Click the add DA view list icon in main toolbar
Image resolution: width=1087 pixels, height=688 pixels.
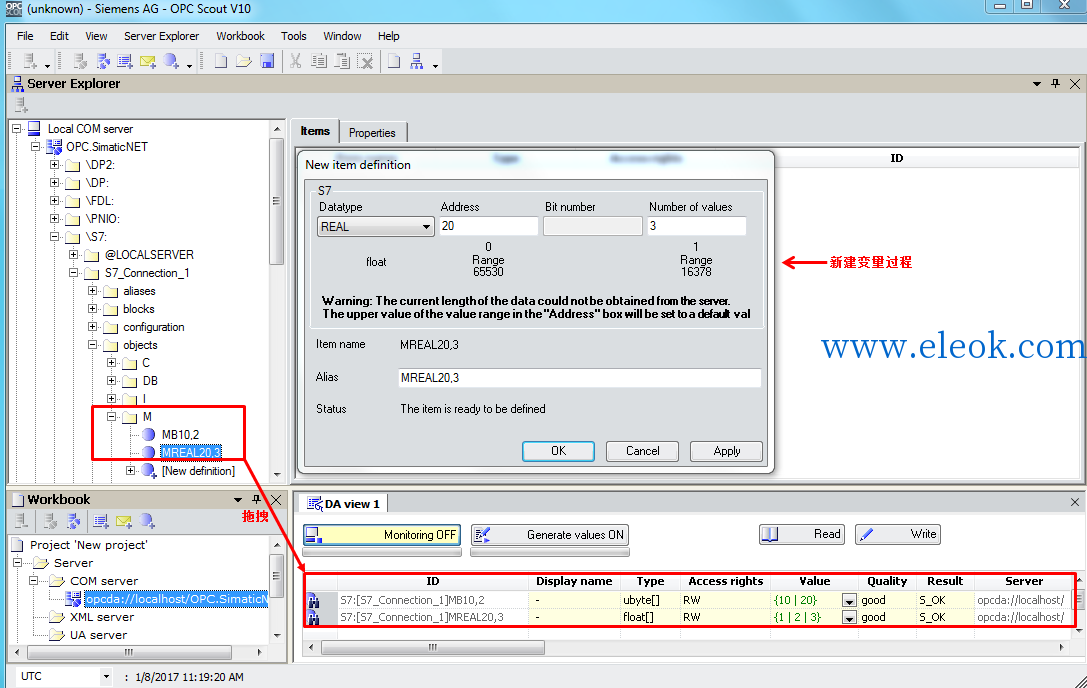(x=125, y=61)
